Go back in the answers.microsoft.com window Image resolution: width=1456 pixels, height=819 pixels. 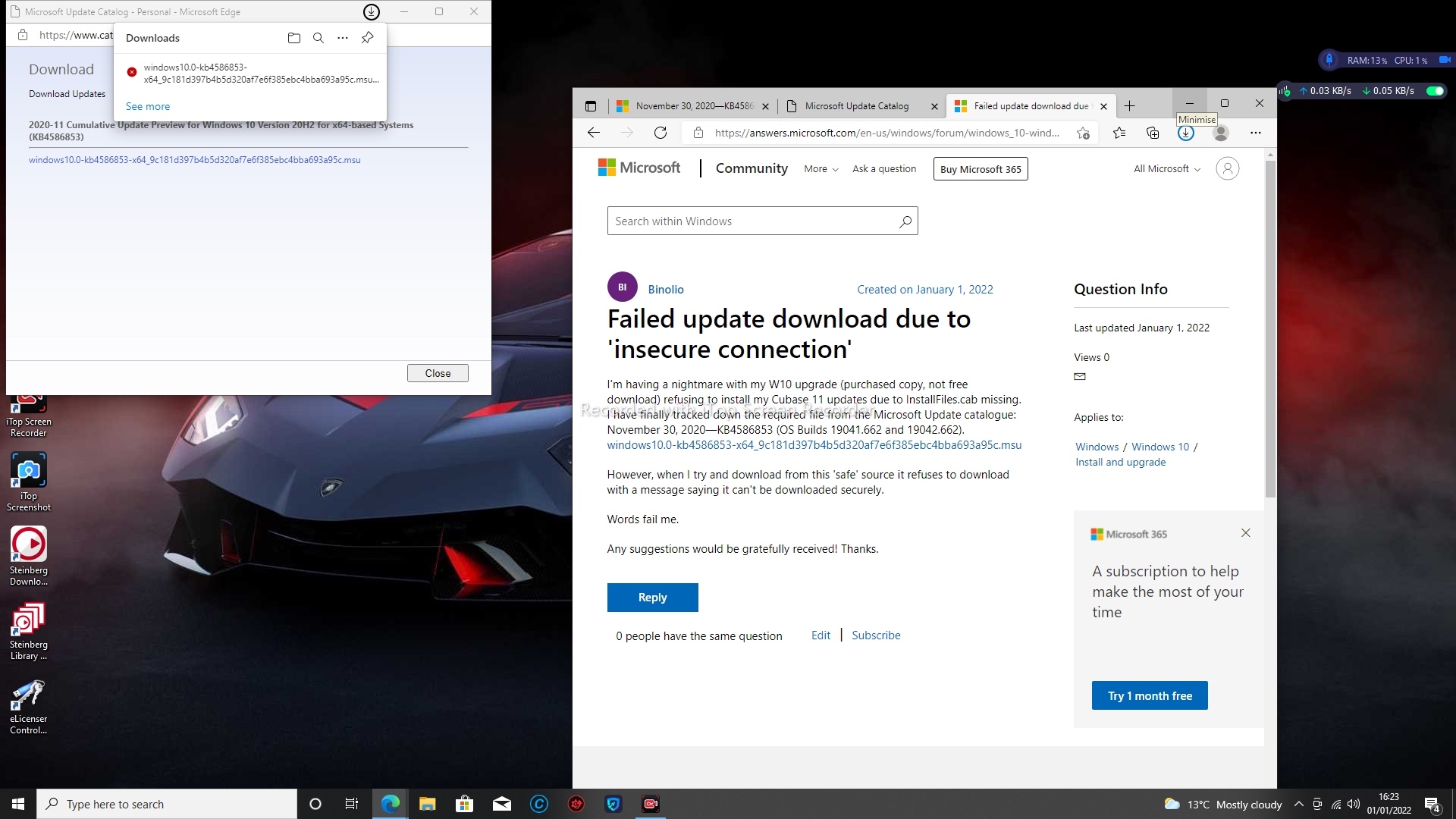point(594,133)
